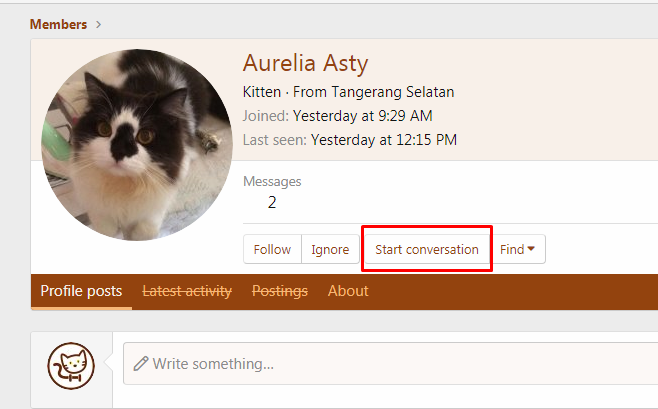Screen dimensions: 658x409
Task: Open the Latest activity tab
Action: 187,291
